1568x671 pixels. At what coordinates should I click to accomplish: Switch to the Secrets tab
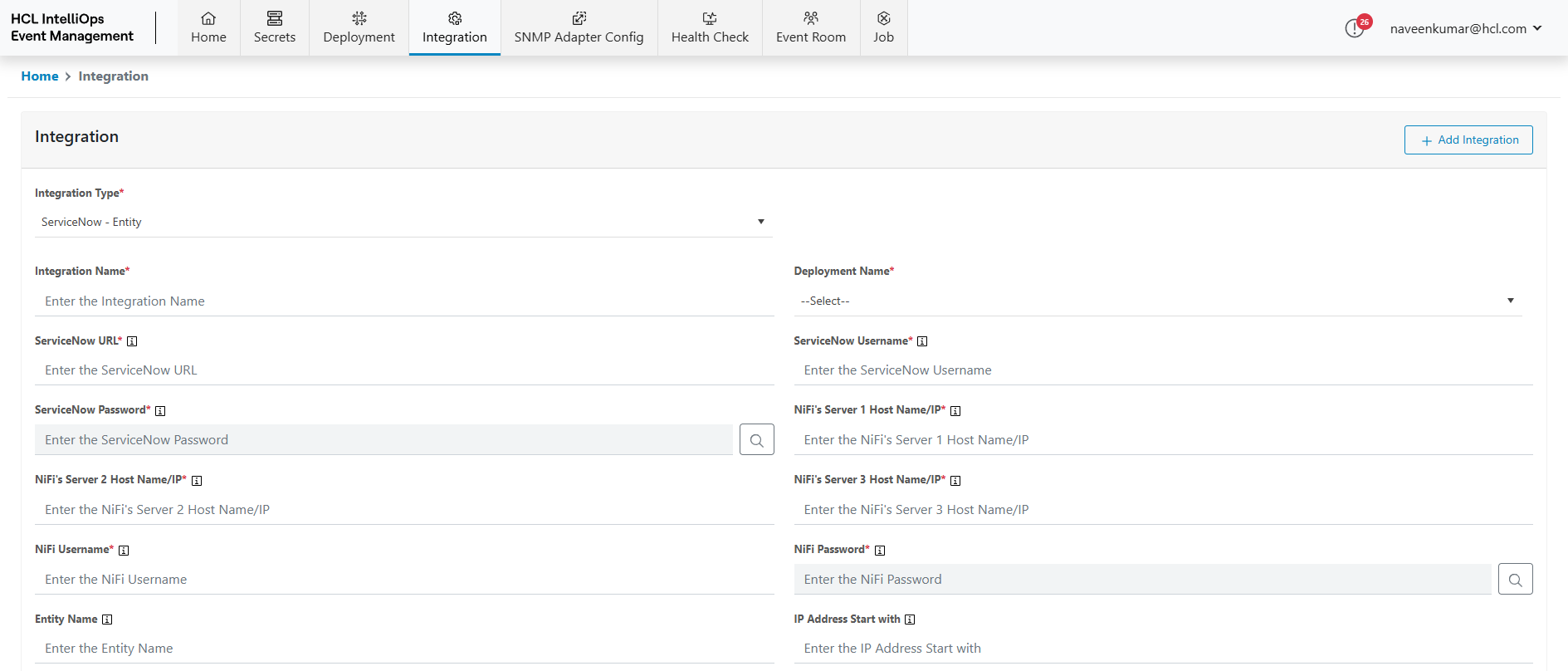tap(275, 28)
